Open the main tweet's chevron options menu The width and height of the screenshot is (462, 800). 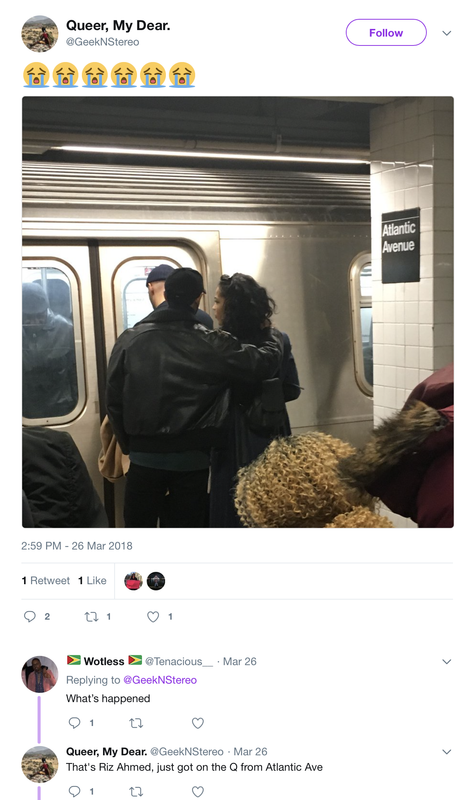(x=447, y=33)
